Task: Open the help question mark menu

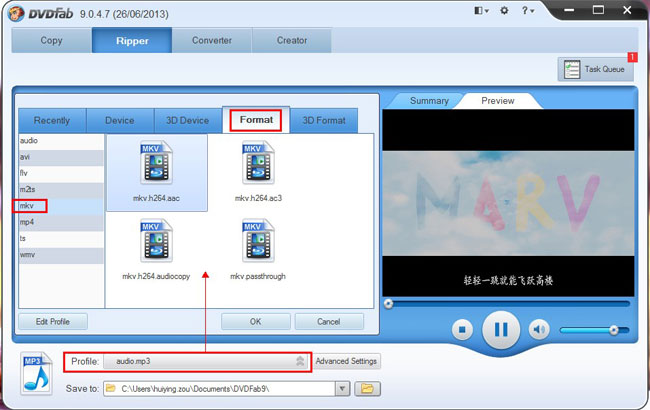Action: pos(527,11)
